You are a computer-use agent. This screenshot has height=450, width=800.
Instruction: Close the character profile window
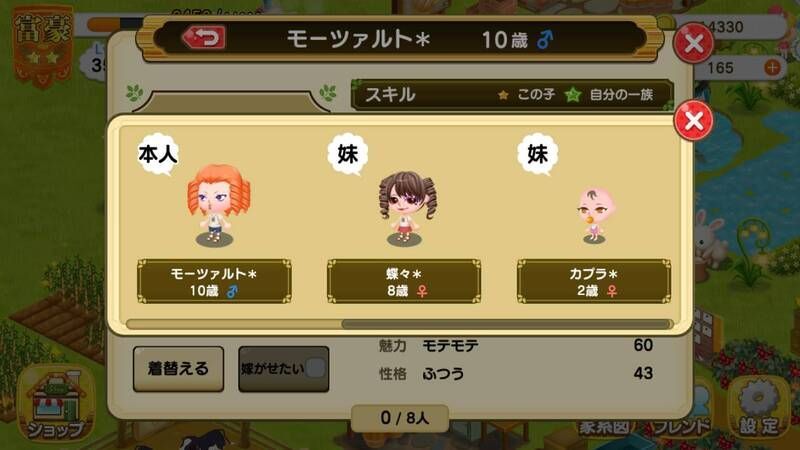coord(693,43)
